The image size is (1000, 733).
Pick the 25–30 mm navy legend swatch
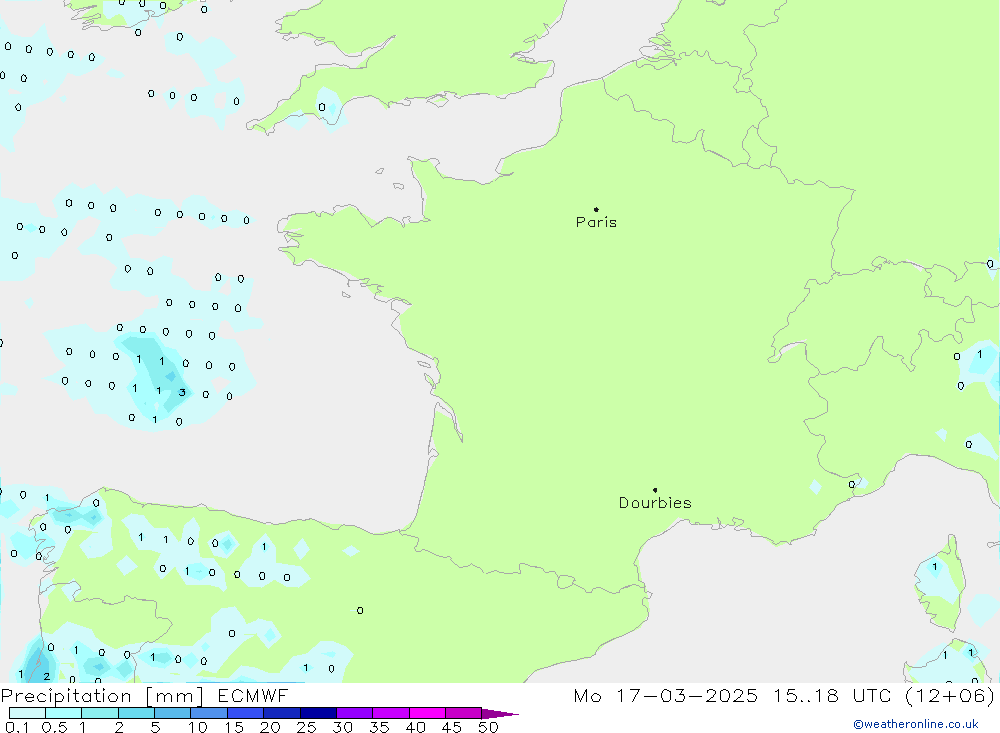pos(318,713)
